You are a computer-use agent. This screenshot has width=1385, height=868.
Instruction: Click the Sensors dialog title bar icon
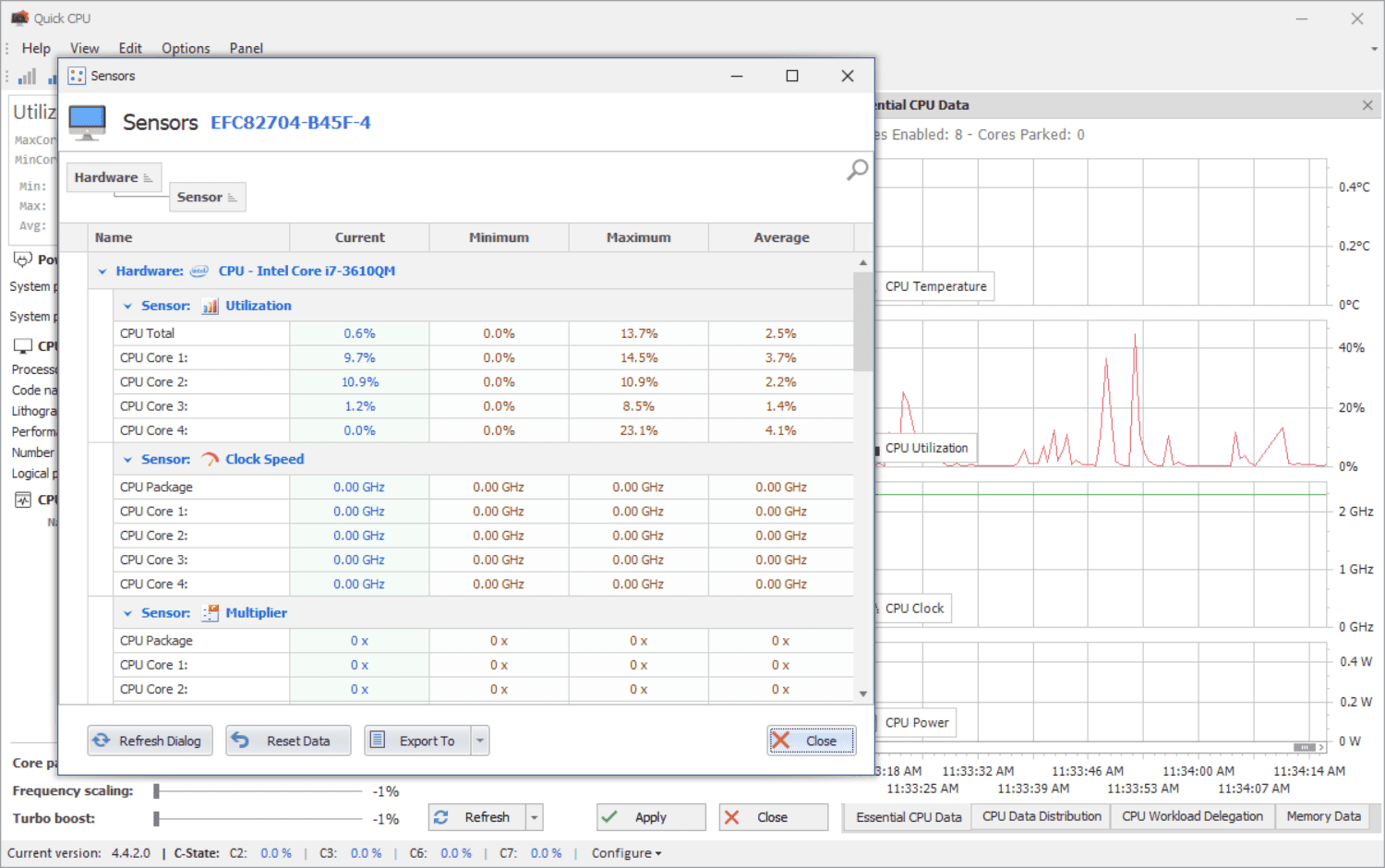pos(77,76)
